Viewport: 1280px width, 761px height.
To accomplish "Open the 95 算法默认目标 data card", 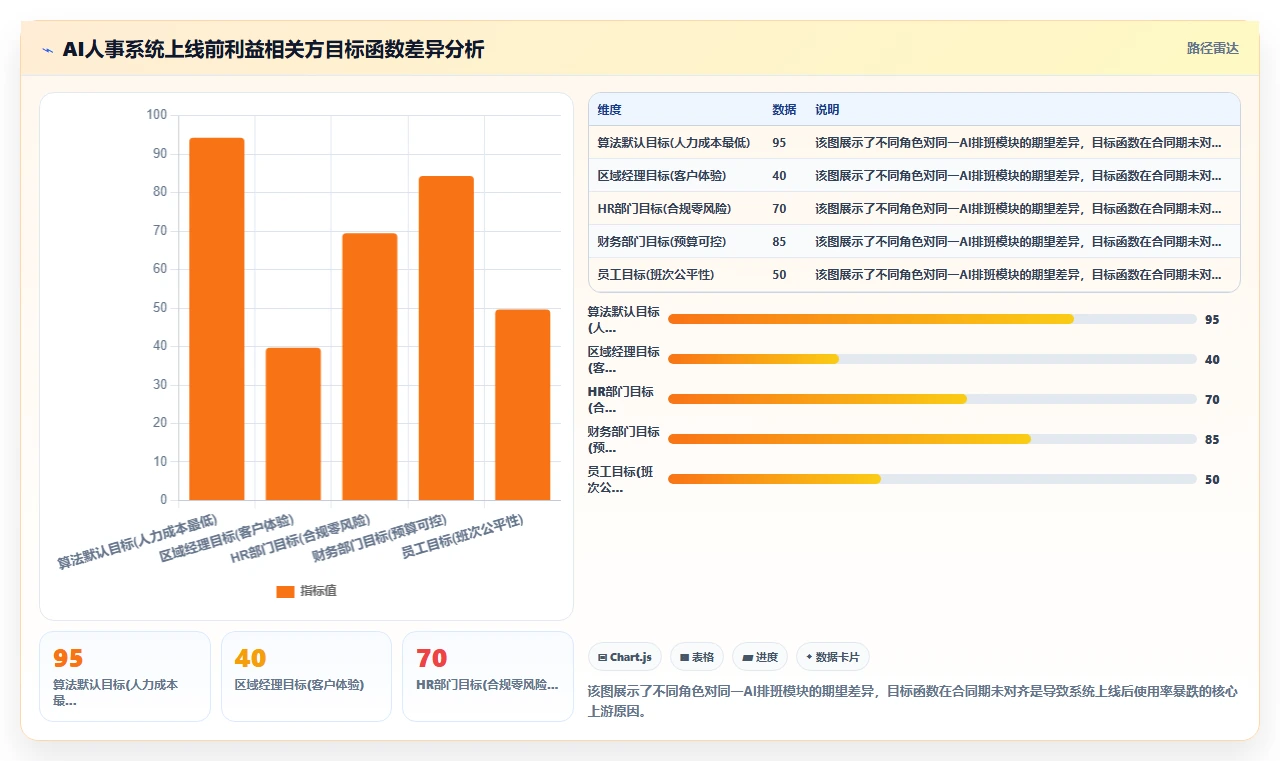I will (125, 676).
